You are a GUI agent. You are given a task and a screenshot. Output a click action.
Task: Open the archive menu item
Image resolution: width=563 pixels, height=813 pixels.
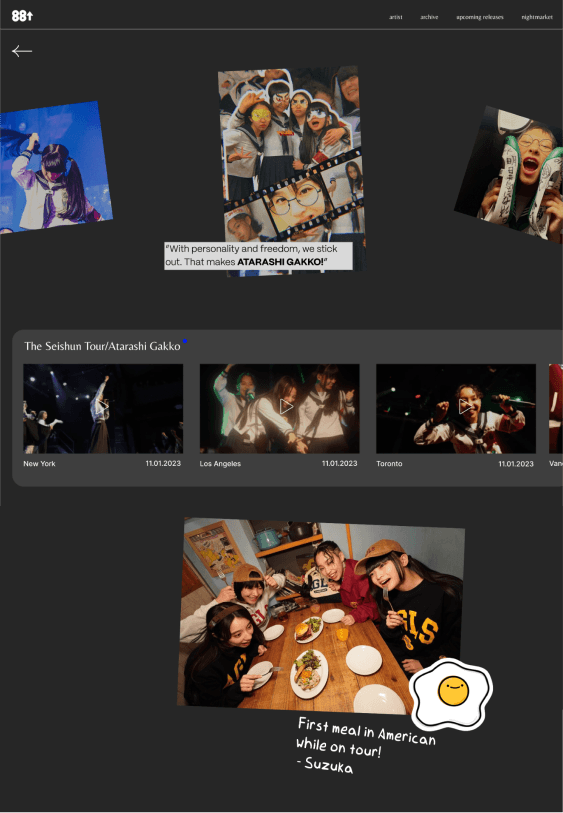[429, 17]
